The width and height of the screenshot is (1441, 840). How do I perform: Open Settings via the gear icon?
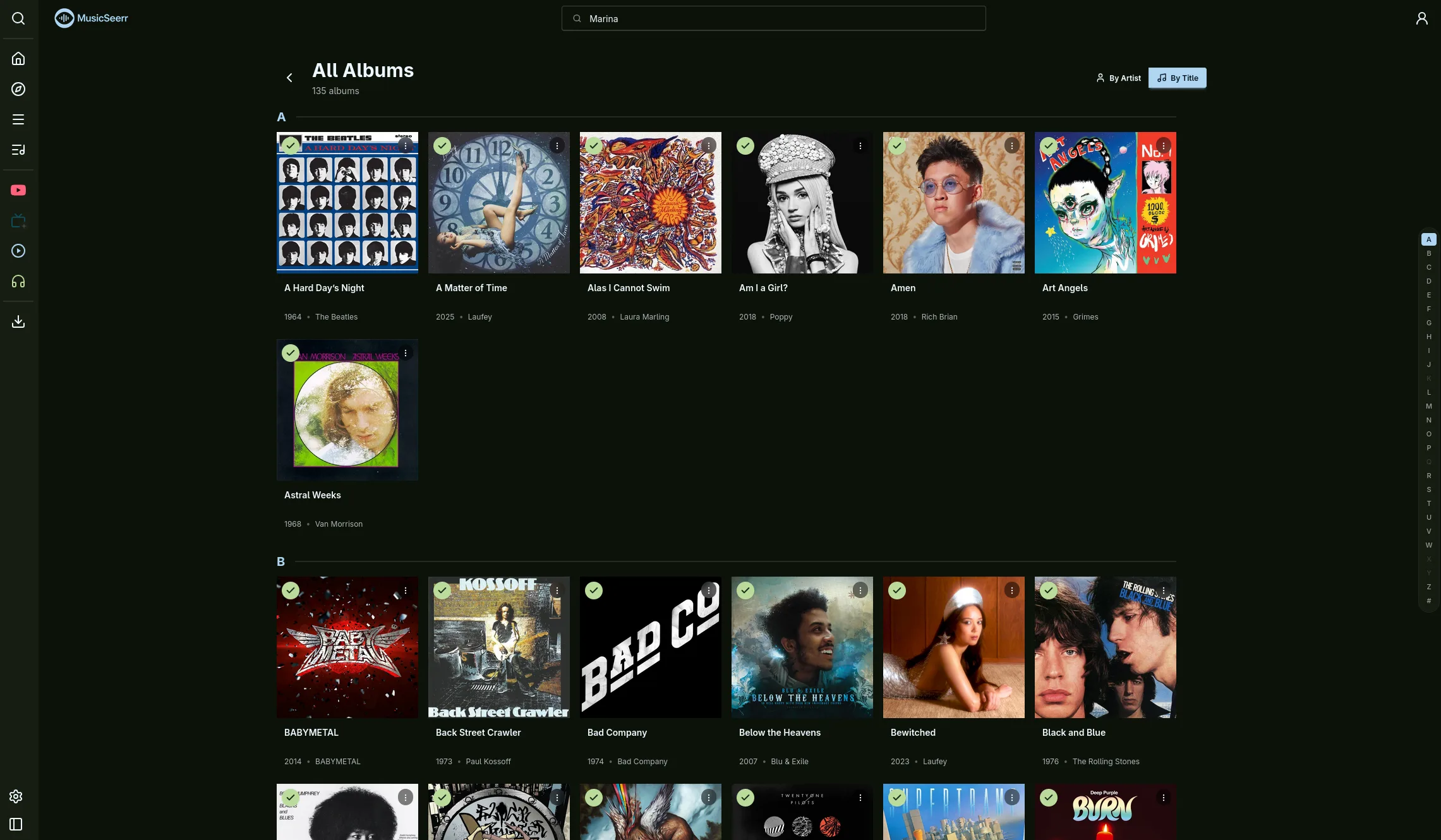coord(16,796)
